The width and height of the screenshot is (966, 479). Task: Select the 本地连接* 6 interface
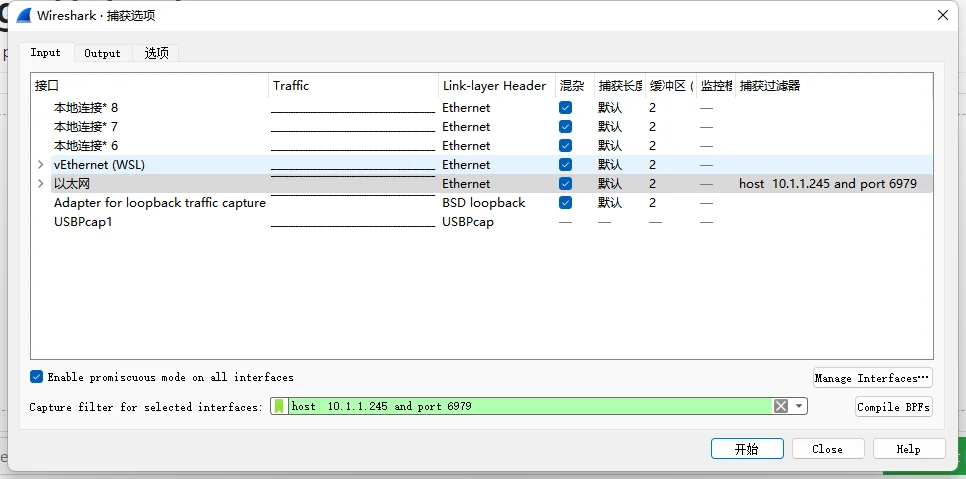(86, 146)
